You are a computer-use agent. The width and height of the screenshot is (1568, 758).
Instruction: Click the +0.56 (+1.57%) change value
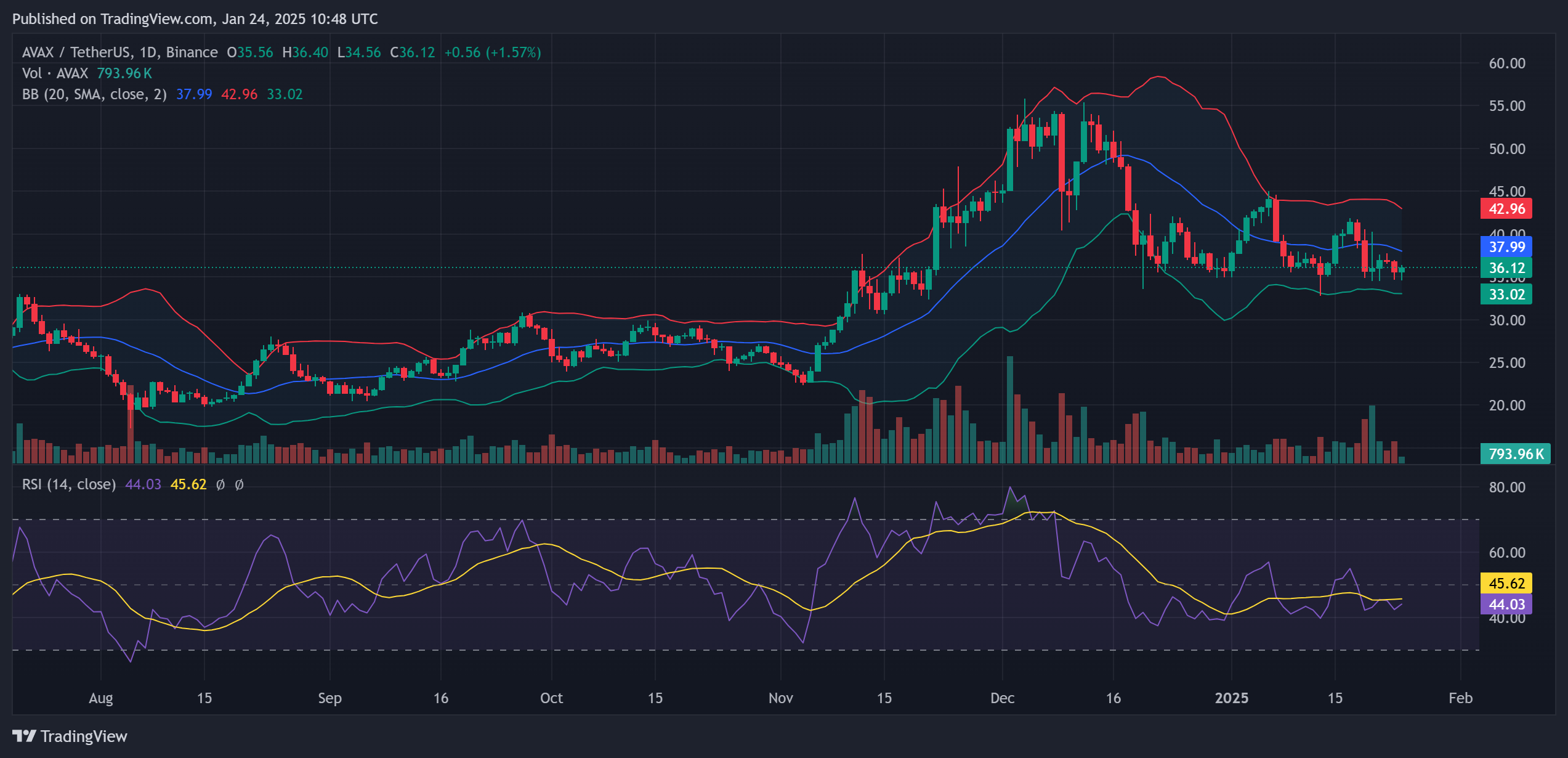[493, 52]
